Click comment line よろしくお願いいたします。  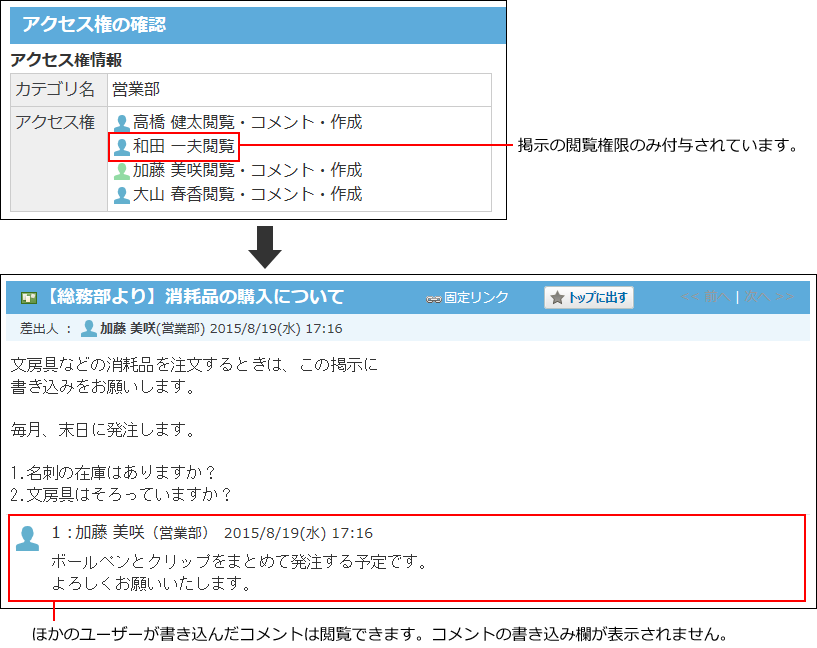152,584
